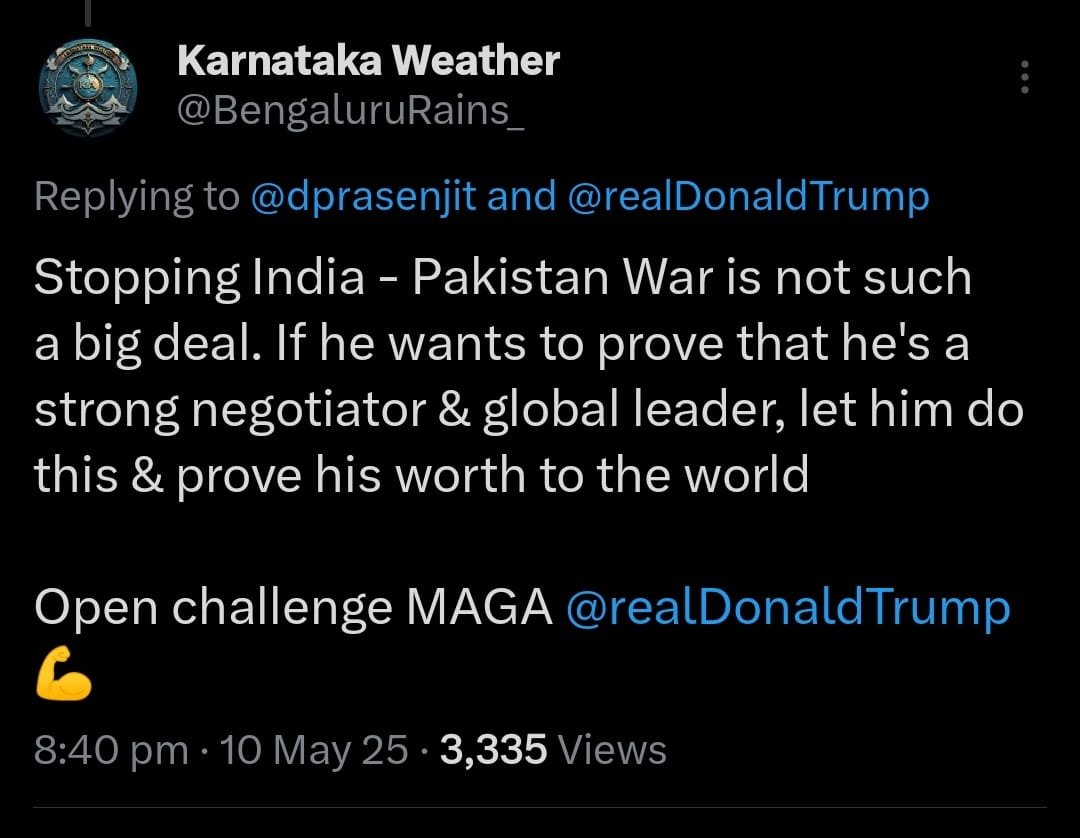Click the flexed biceps emoji

63,681
